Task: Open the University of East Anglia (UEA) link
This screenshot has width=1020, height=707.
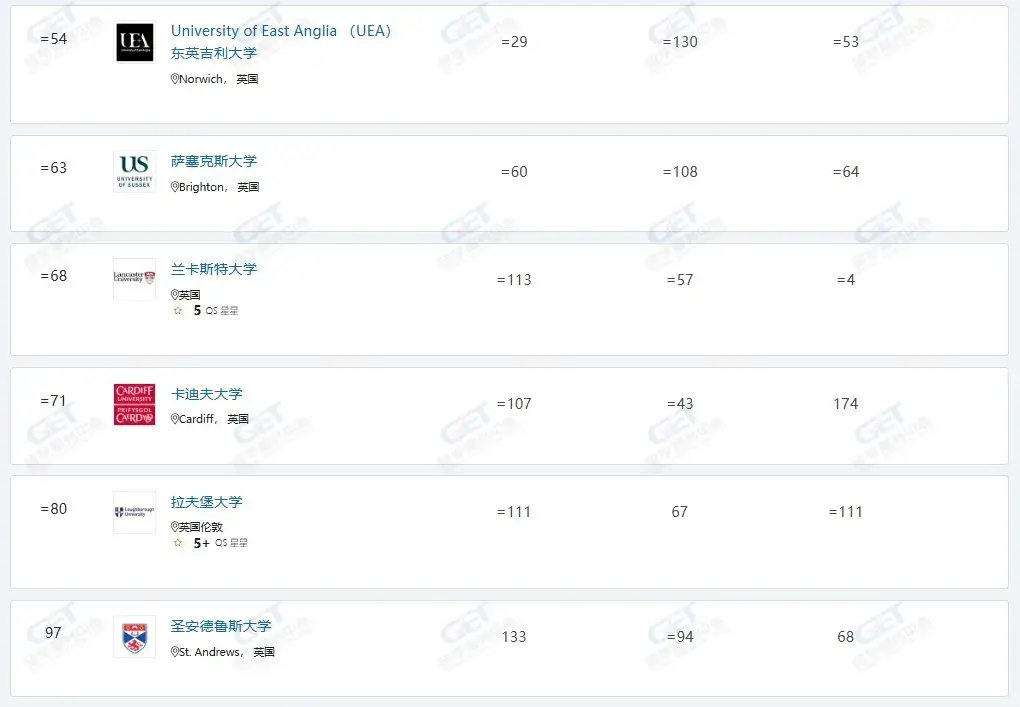Action: tap(281, 31)
